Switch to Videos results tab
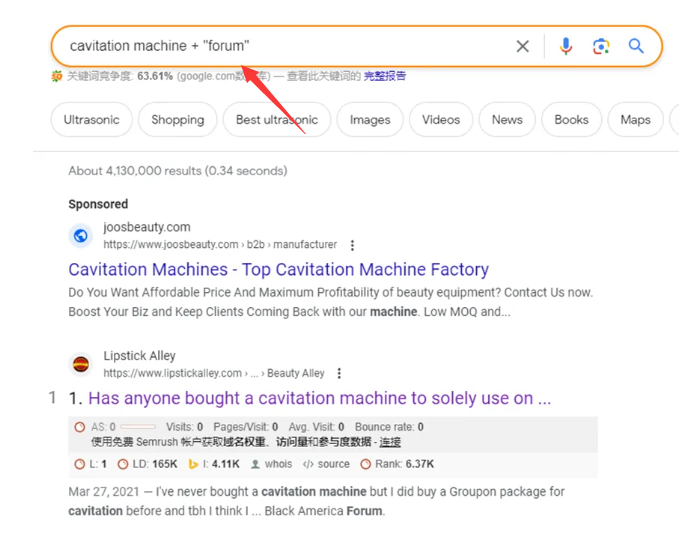This screenshot has width=689, height=538. click(441, 120)
